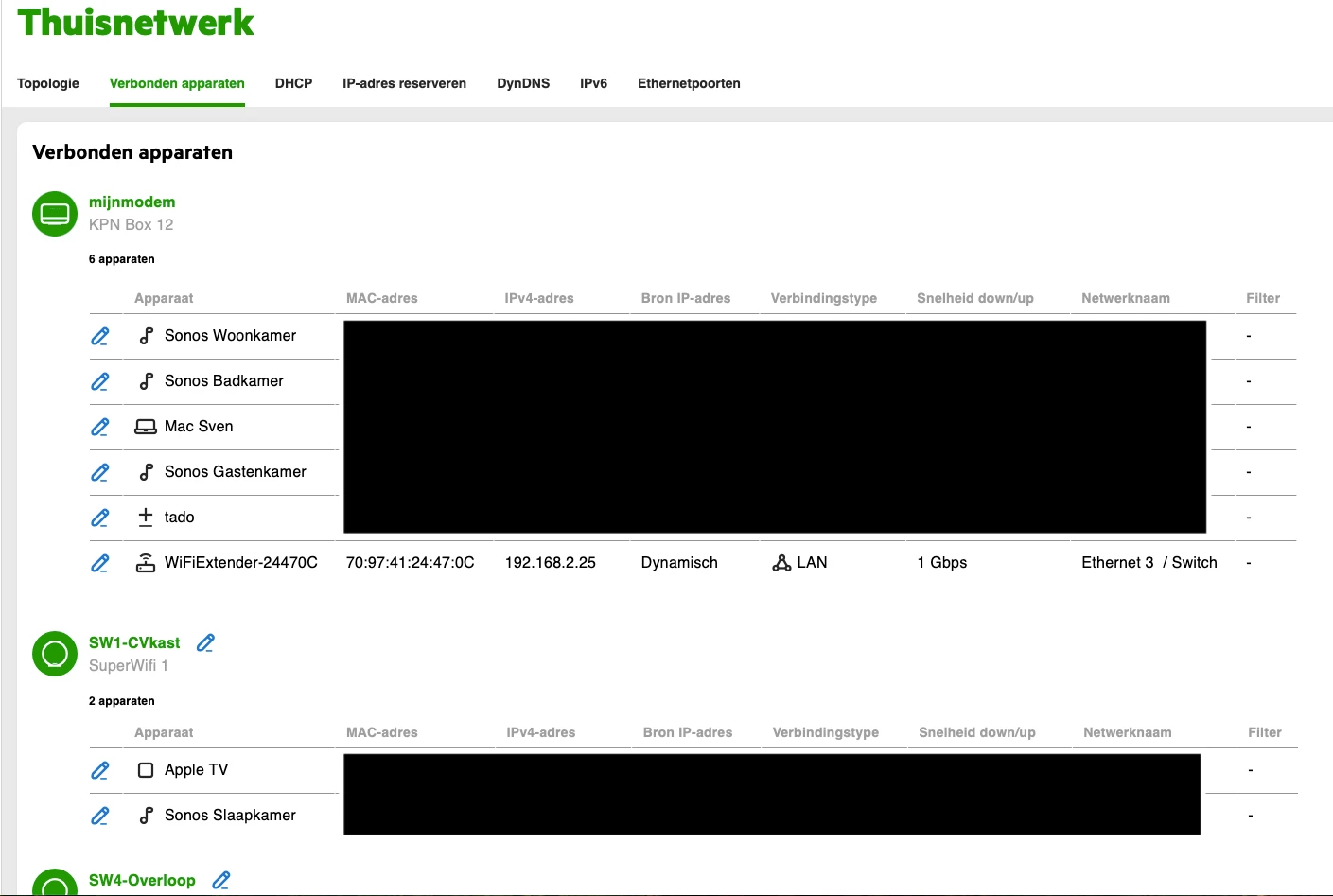Open the SW4-Overloop link
This screenshot has width=1333, height=896.
[142, 880]
